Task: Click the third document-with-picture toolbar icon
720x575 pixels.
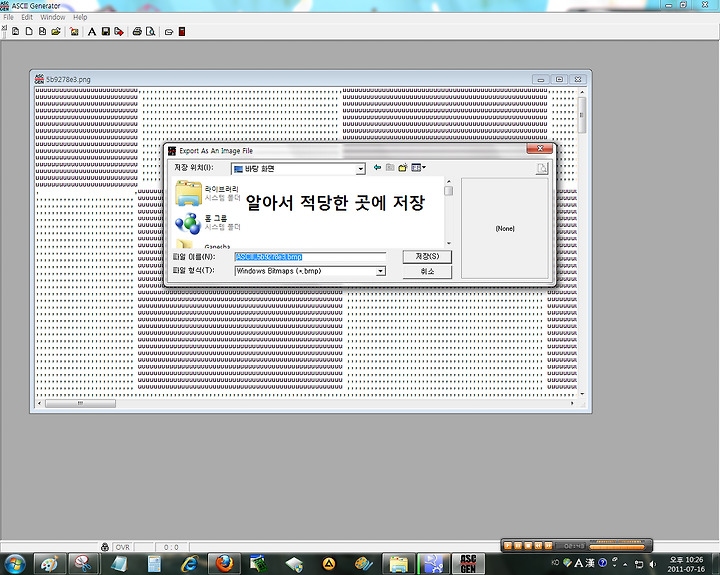Action: click(x=42, y=31)
